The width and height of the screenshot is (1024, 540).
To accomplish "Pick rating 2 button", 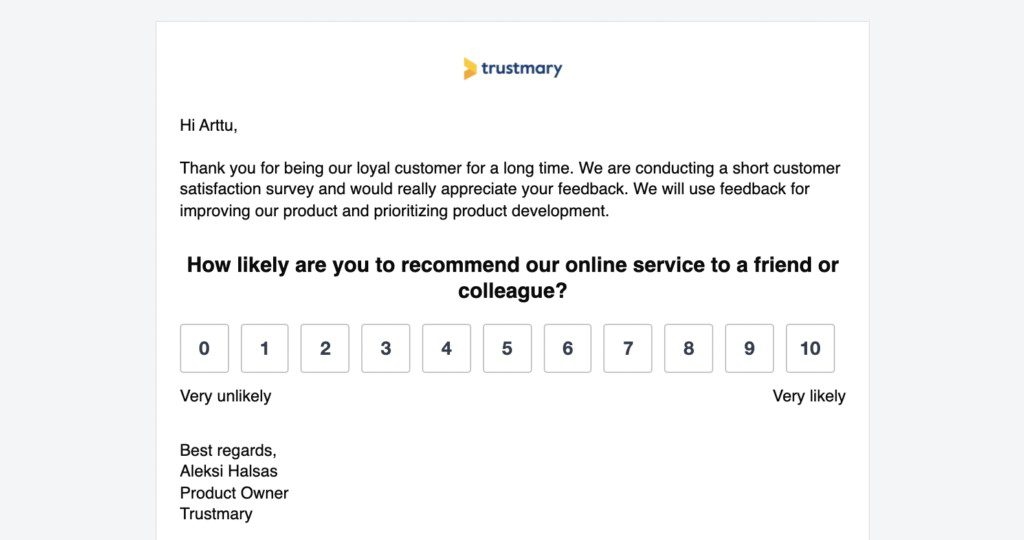I will click(325, 348).
